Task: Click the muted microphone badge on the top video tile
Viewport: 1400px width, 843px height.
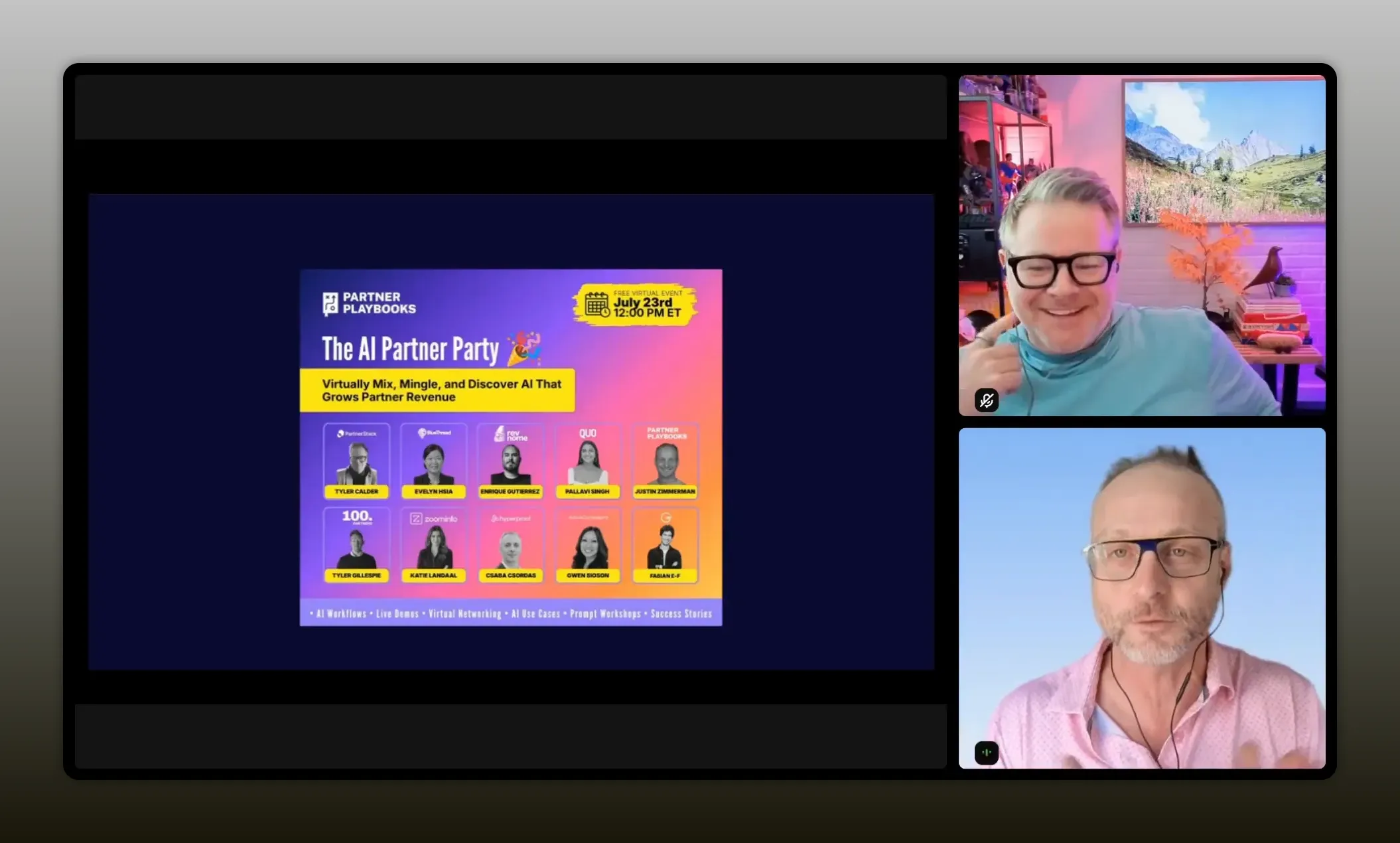Action: click(987, 400)
